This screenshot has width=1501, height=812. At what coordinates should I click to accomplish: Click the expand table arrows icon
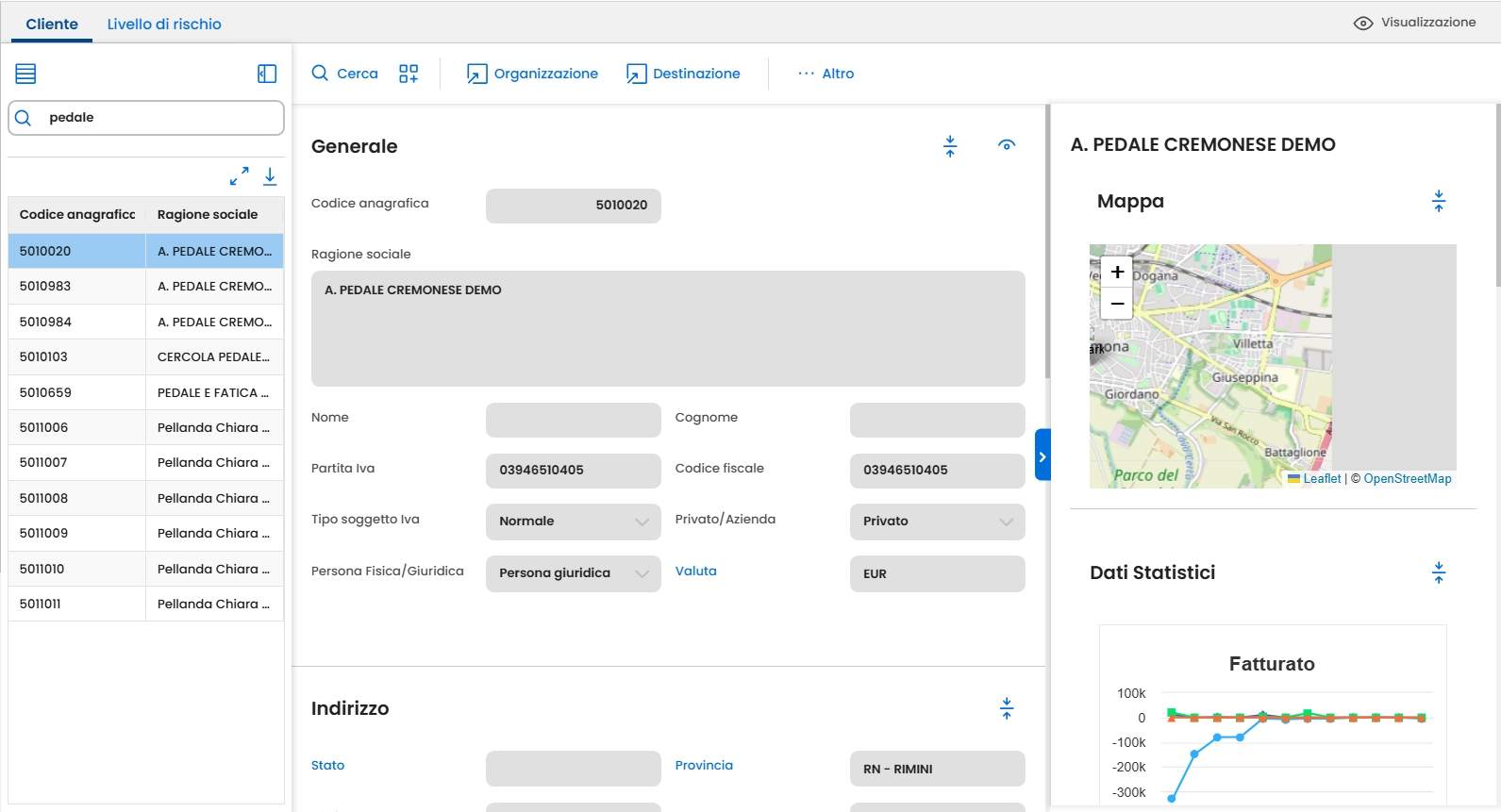[240, 176]
